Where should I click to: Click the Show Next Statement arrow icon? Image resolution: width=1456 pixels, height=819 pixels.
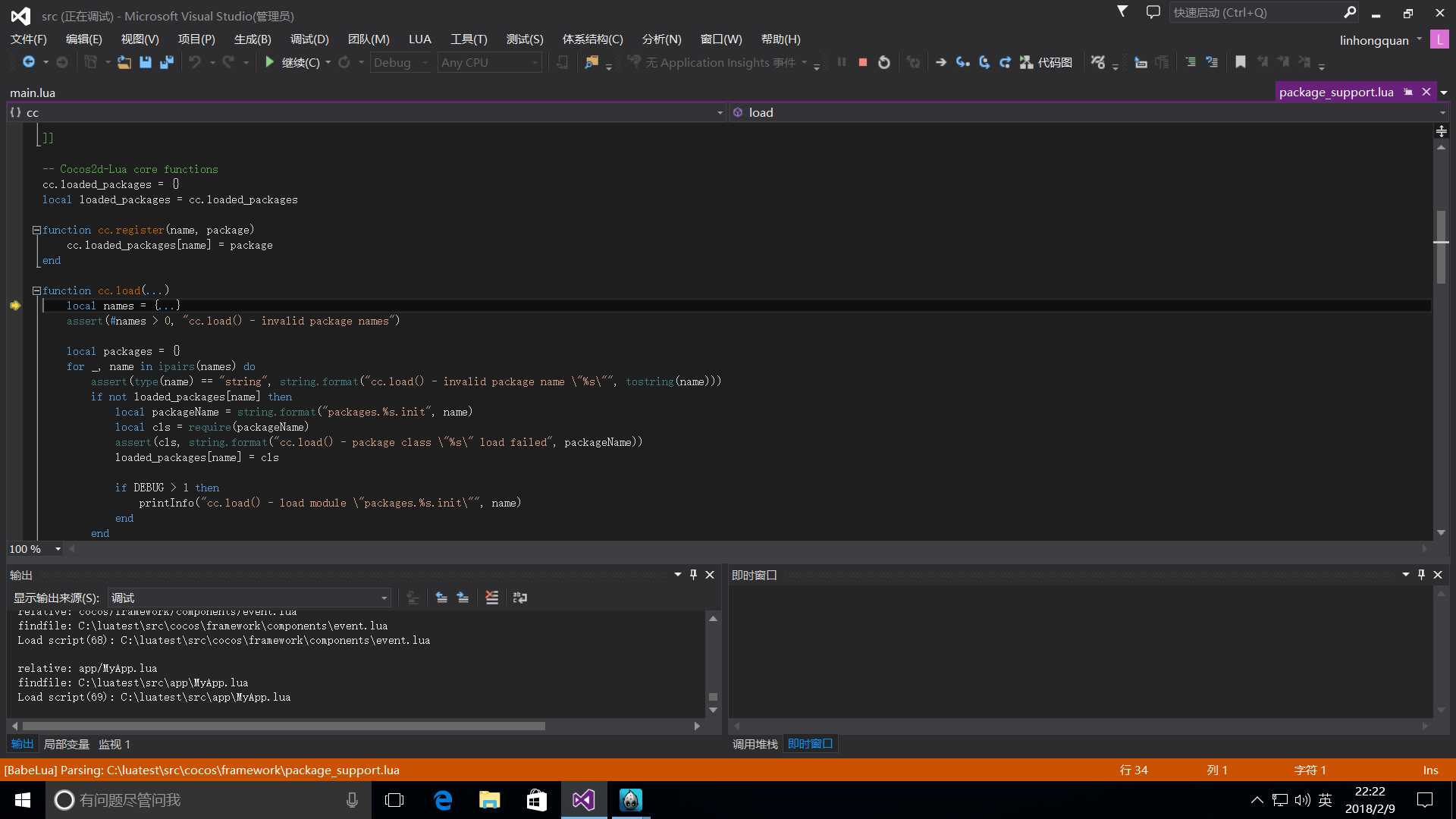[x=941, y=62]
